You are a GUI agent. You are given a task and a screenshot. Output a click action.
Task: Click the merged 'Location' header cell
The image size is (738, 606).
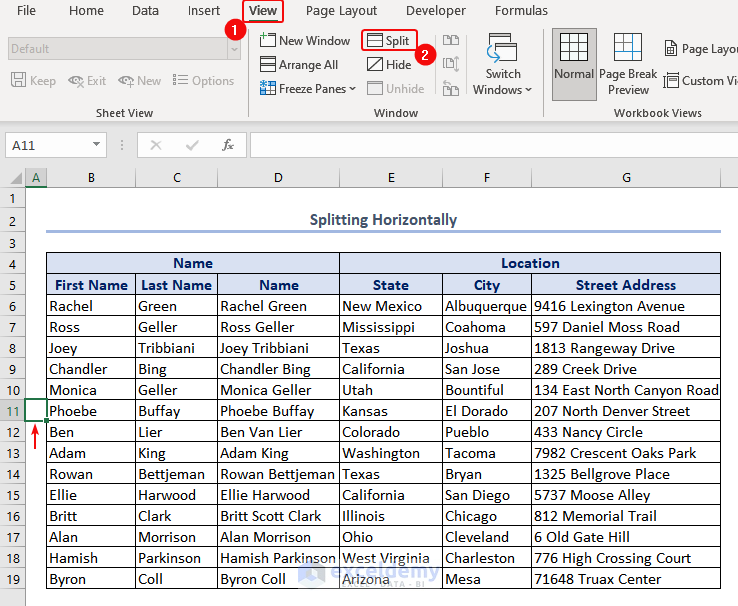click(530, 263)
